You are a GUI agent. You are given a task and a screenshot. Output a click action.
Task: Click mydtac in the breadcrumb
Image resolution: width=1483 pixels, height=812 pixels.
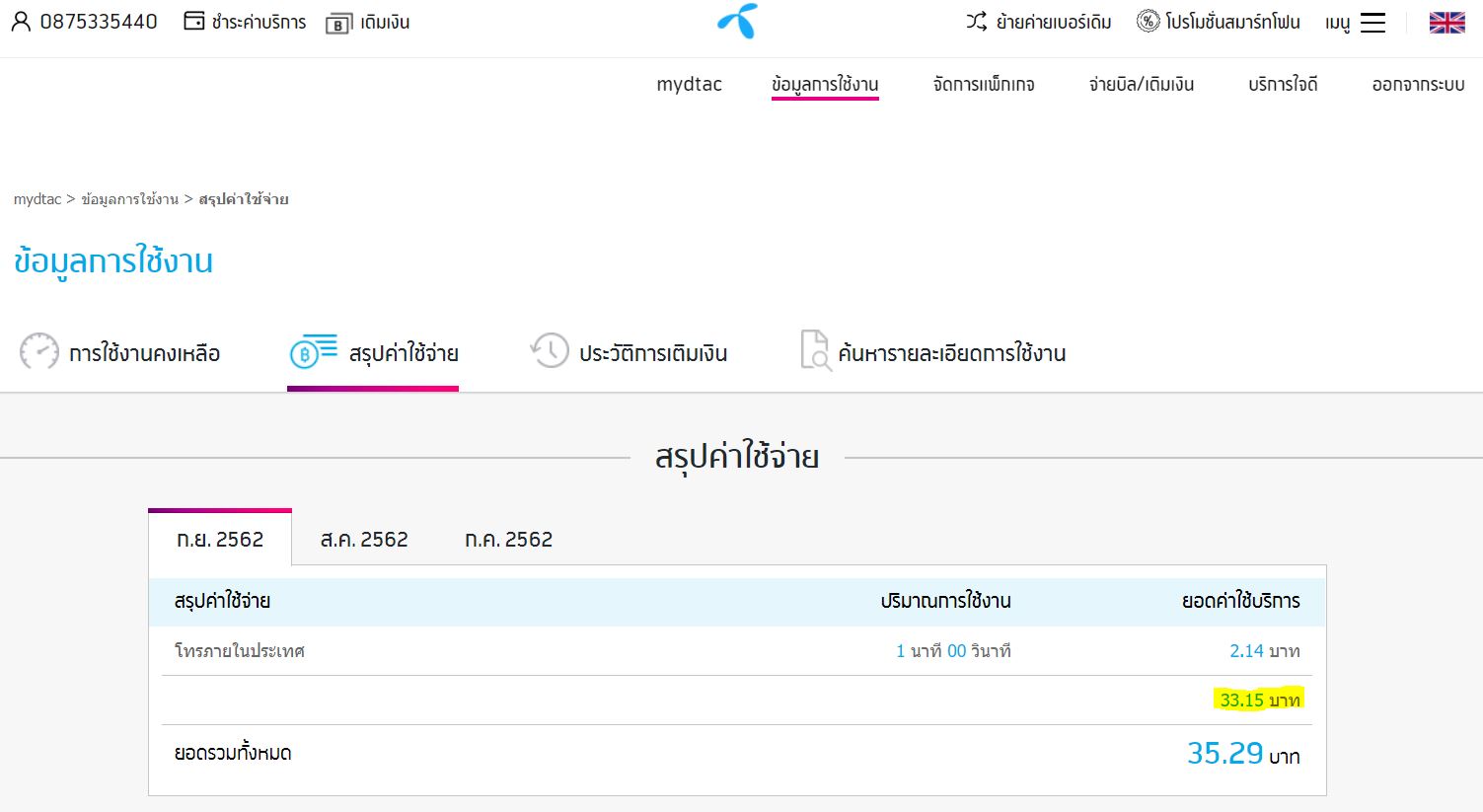(37, 199)
